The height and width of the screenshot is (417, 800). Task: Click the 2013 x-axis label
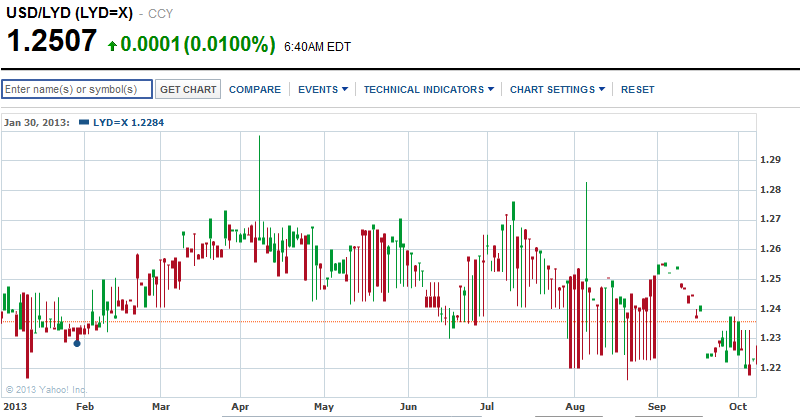click(x=15, y=407)
